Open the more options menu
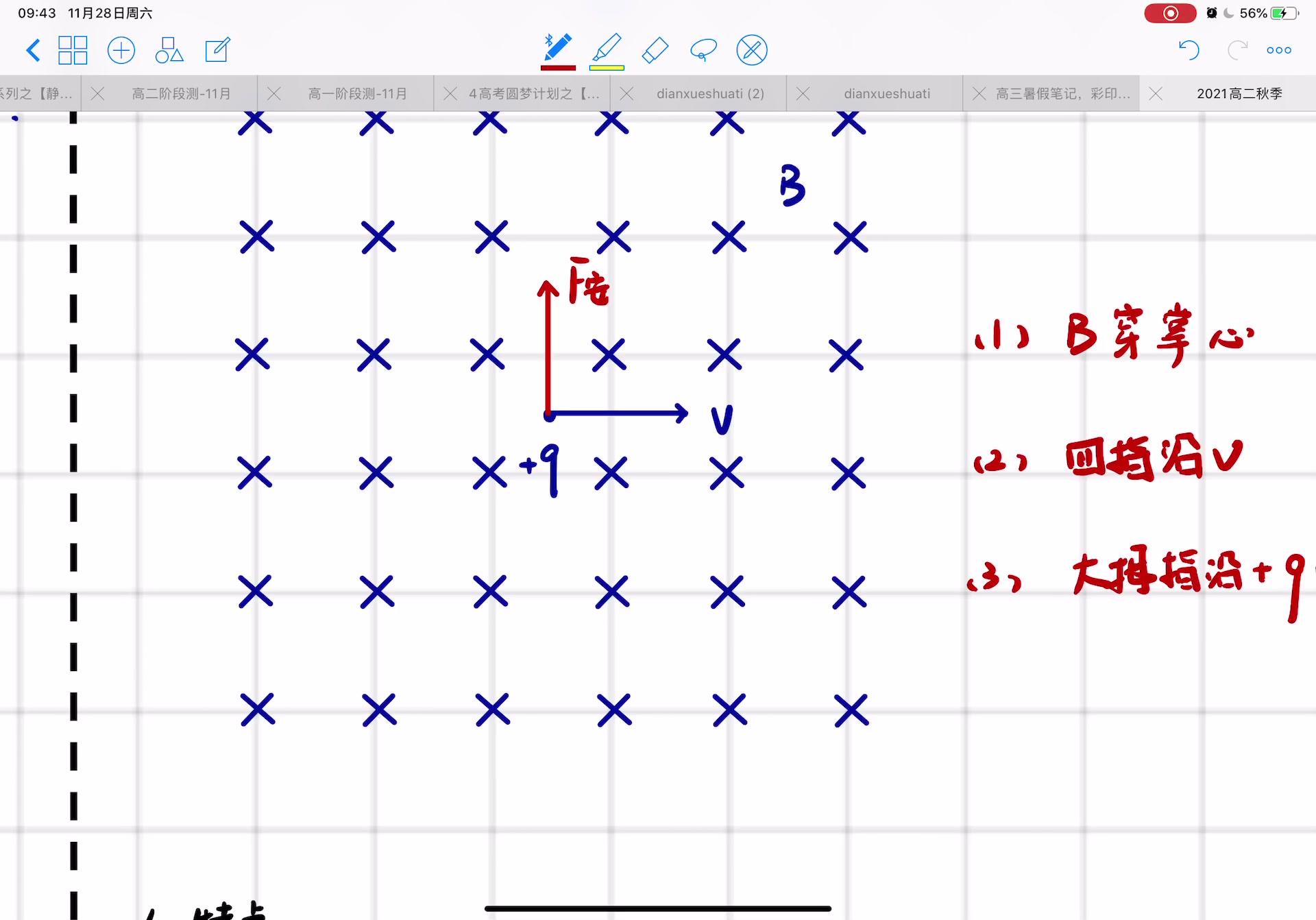Screen dimensions: 1316x920 pos(1281,50)
